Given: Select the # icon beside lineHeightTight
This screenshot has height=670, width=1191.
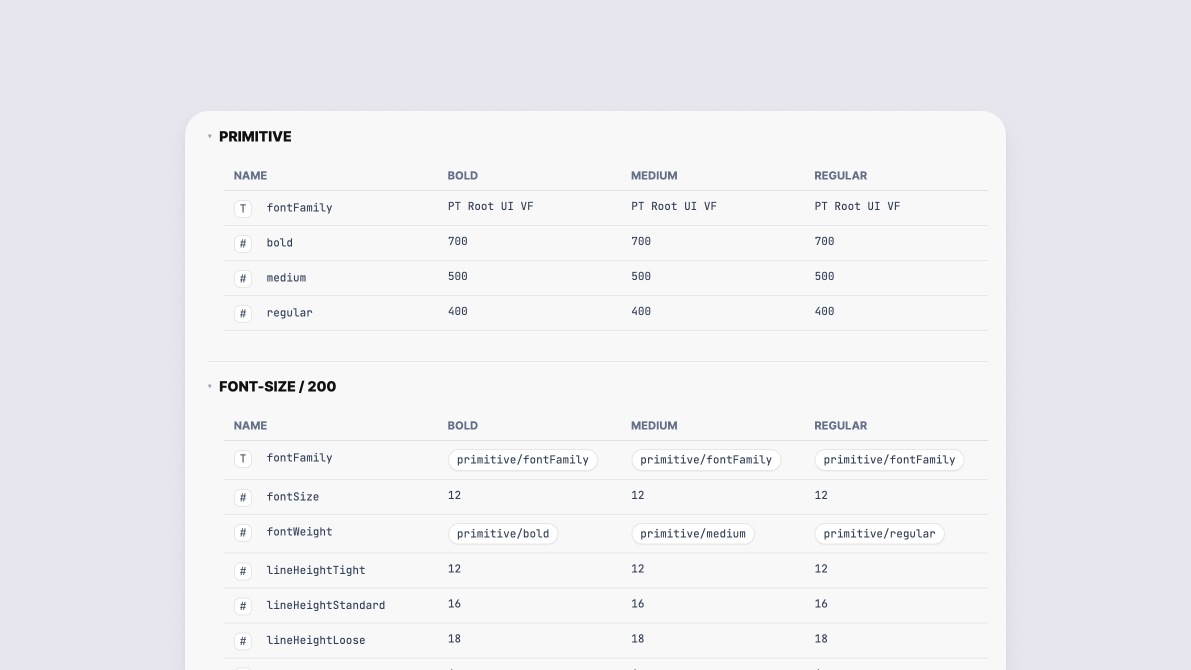Looking at the screenshot, I should tap(243, 570).
